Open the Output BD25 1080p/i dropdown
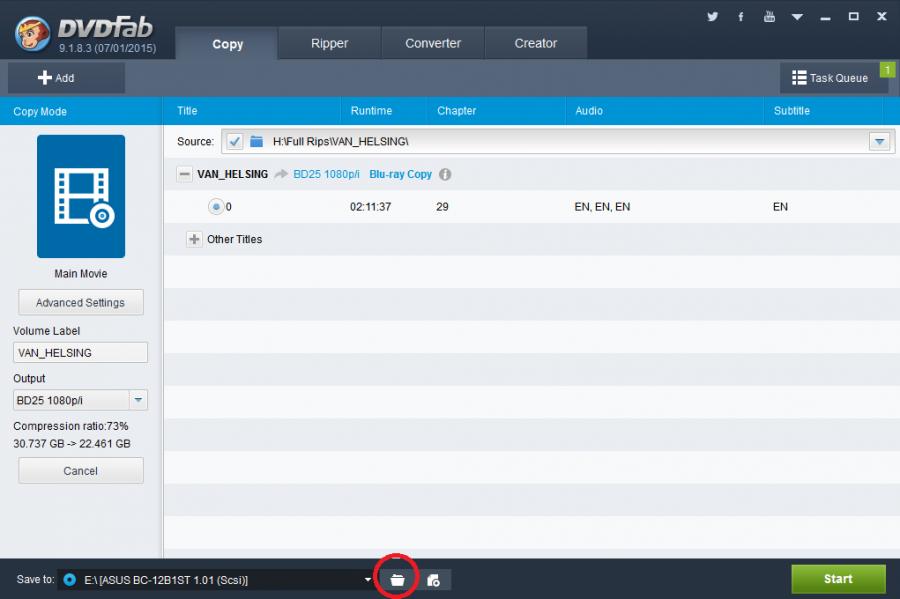Screen dimensions: 900x599 (138, 400)
